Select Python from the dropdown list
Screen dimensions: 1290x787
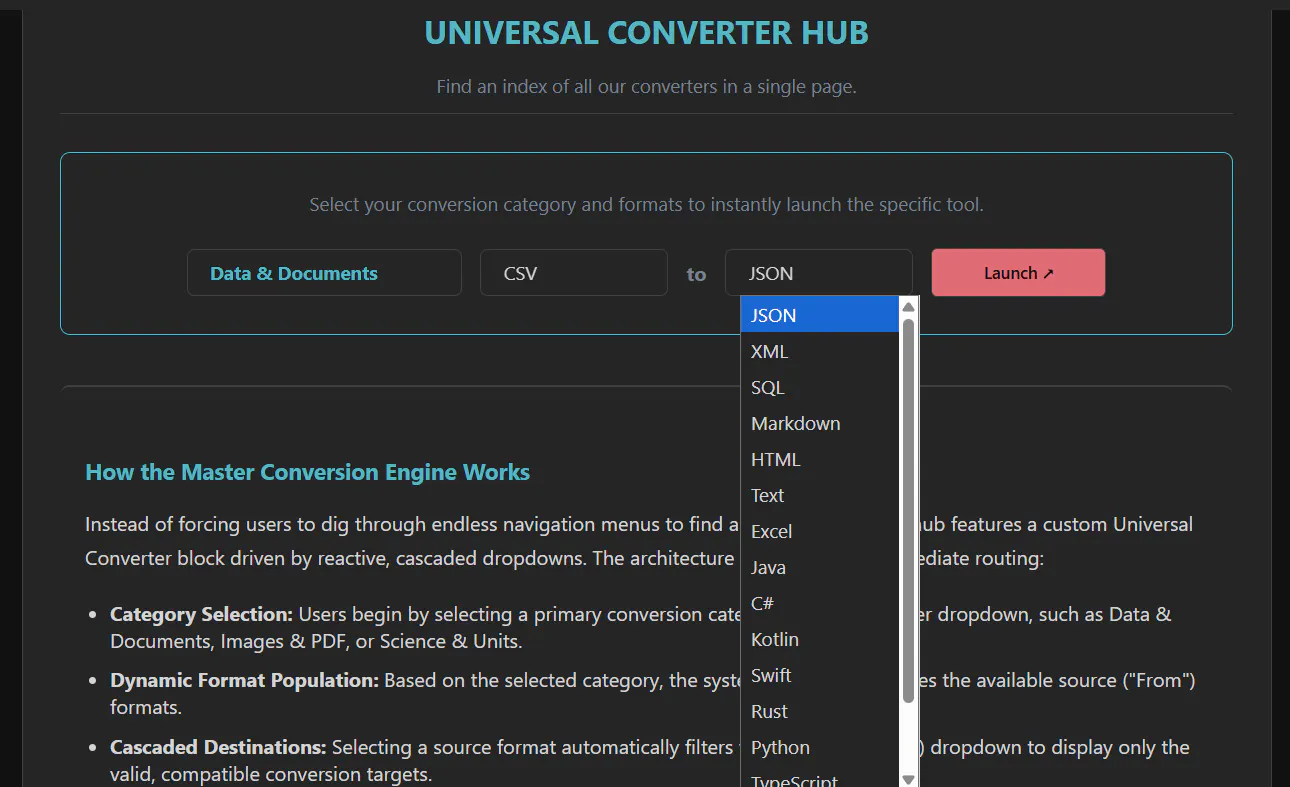coord(820,747)
